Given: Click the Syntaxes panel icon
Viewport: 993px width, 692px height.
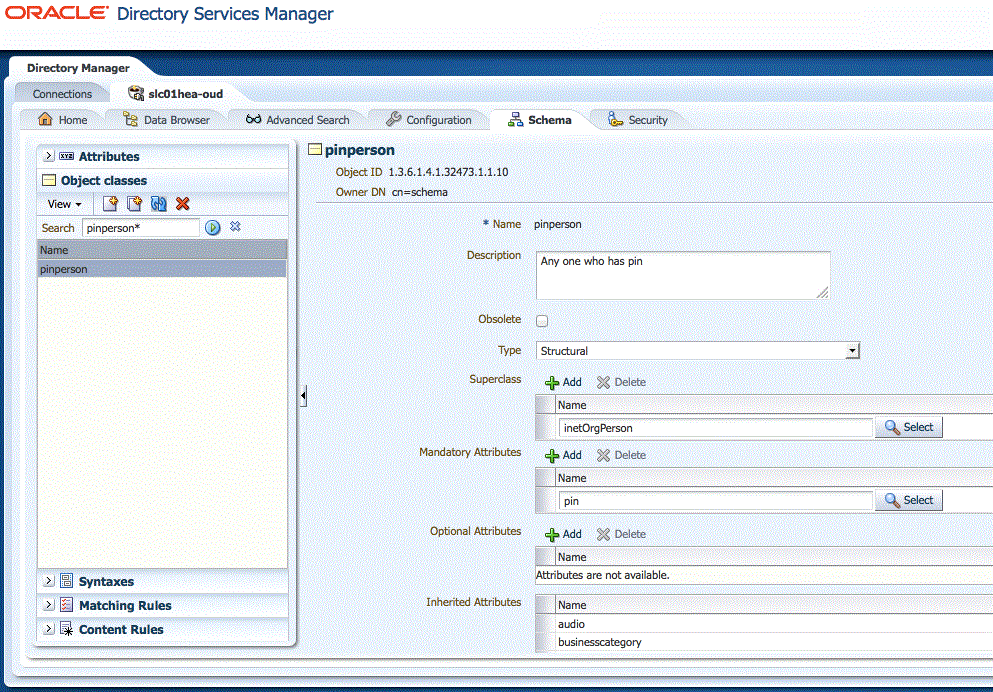Looking at the screenshot, I should coord(66,581).
